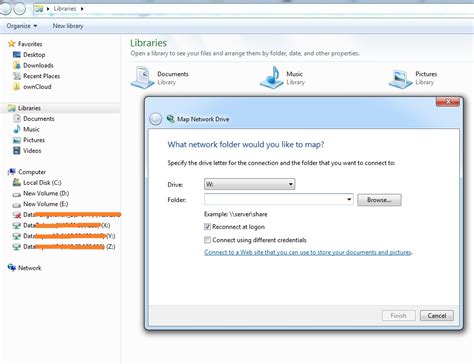Open Local Disk (C:)
Screen dimensions: 474x364
(42, 183)
